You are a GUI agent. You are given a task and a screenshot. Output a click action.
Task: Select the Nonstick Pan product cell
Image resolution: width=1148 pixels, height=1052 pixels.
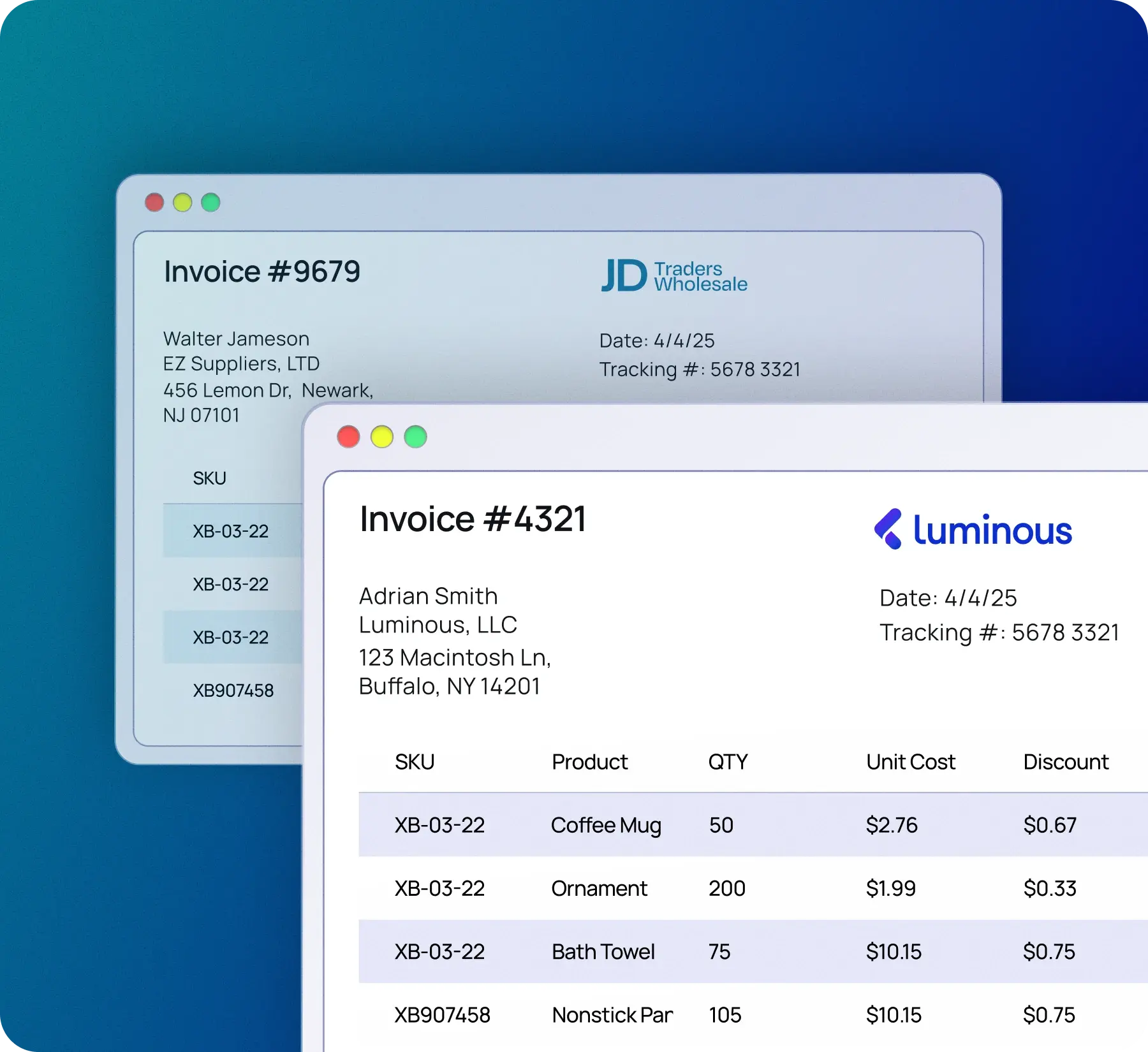click(612, 1014)
